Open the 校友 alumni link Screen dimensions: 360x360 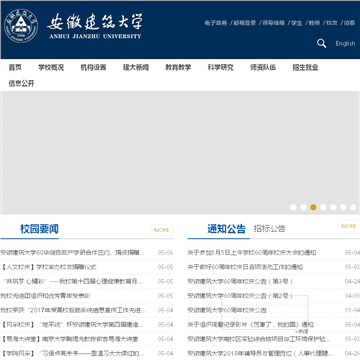[332, 23]
